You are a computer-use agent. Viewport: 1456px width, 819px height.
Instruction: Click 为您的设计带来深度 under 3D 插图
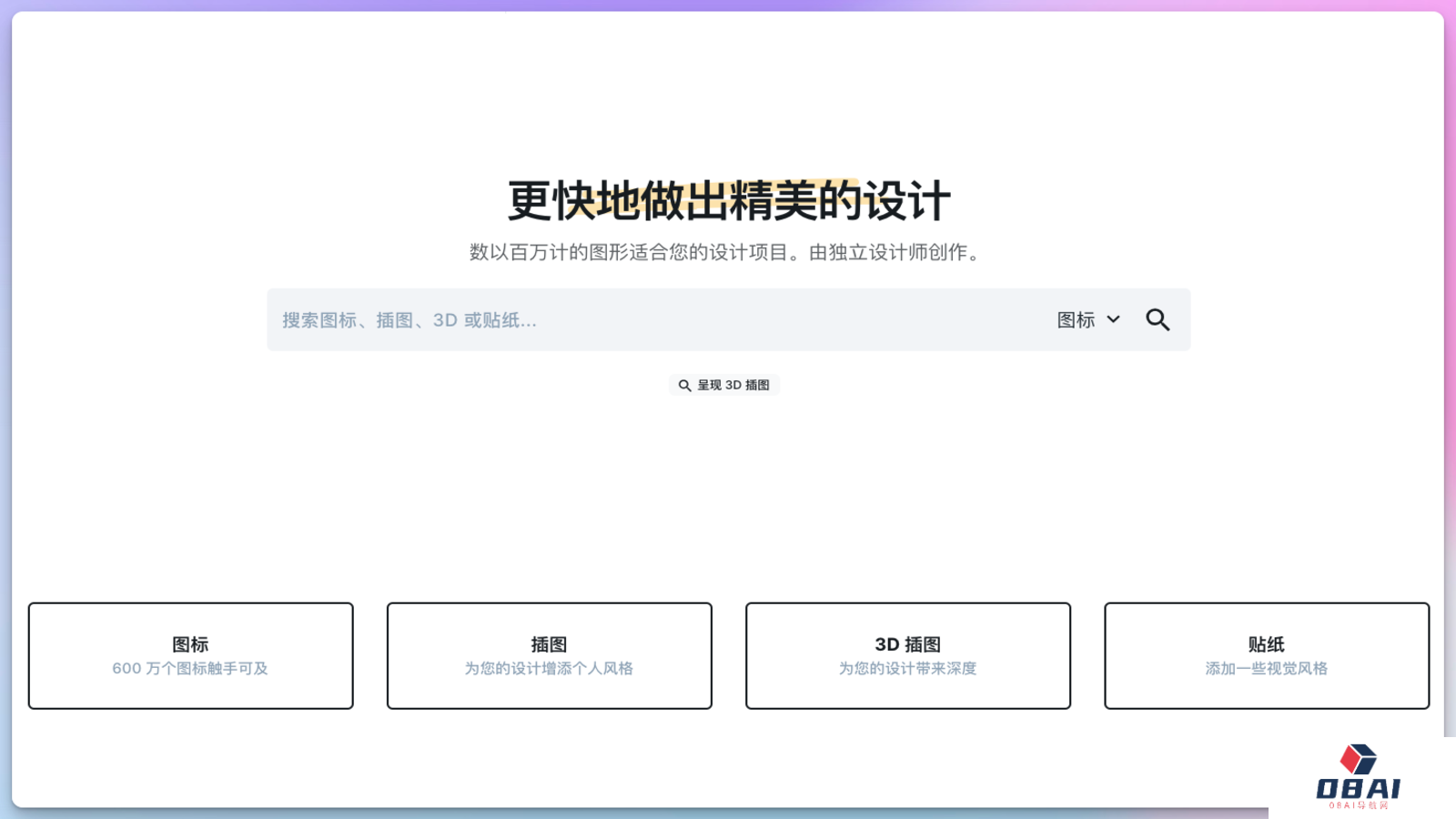(907, 668)
